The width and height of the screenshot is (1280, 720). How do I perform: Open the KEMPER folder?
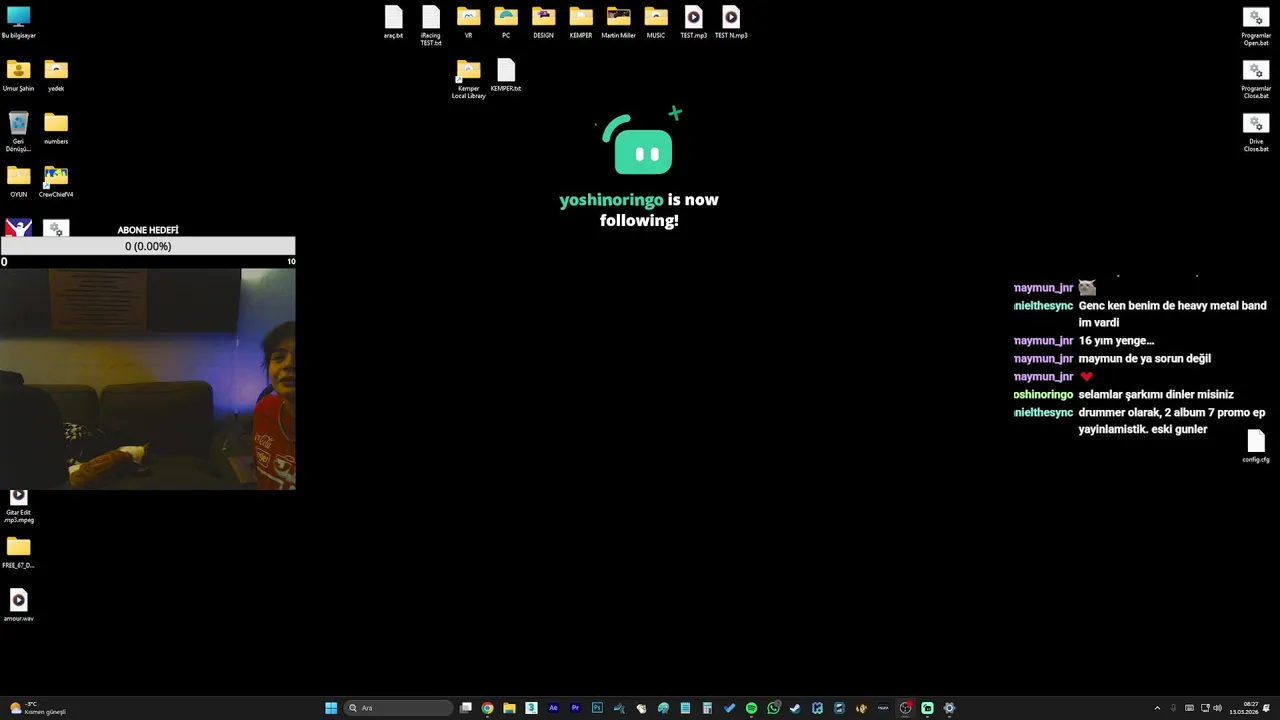tap(581, 22)
